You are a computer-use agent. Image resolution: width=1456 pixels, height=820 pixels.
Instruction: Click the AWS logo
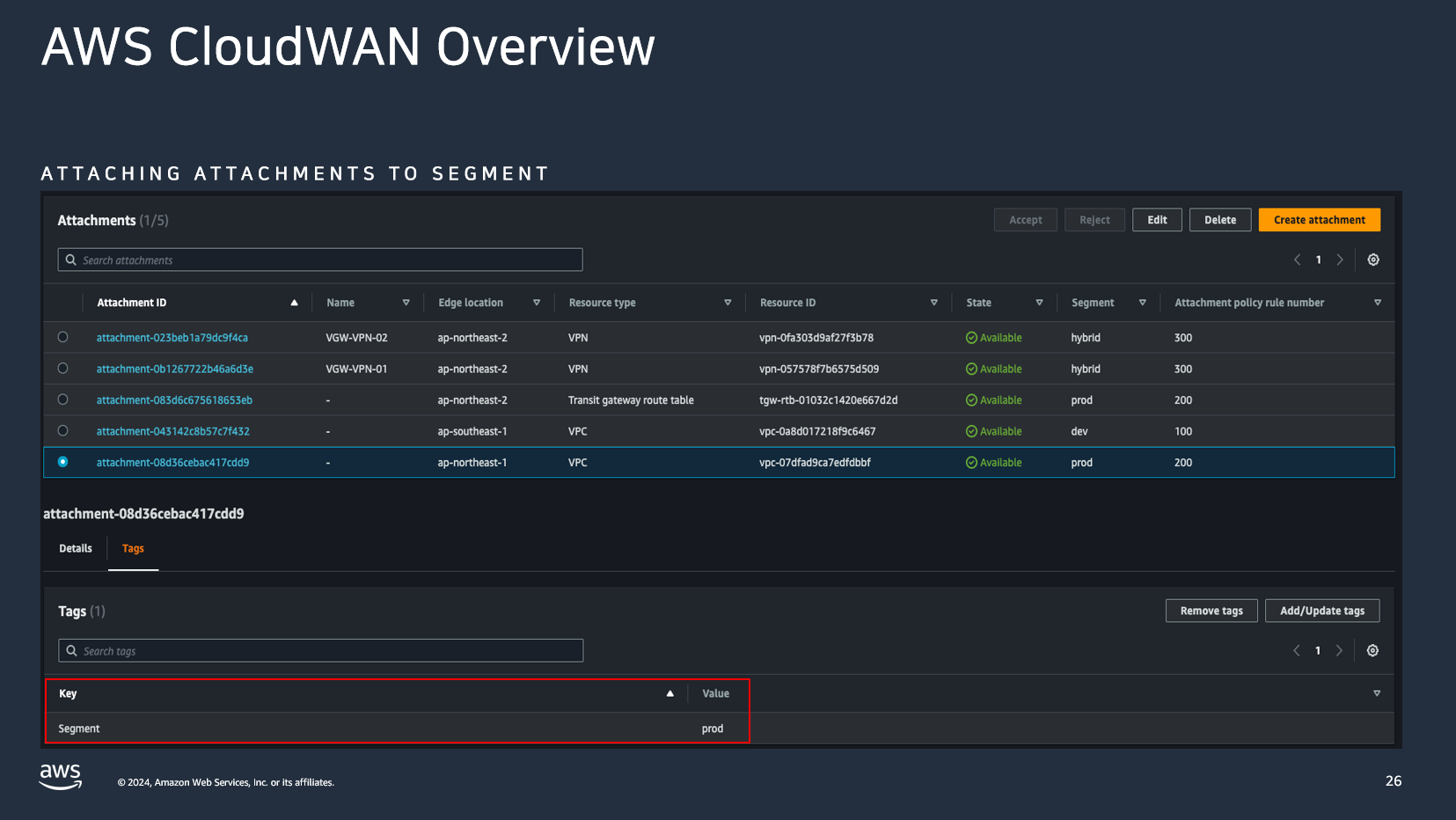pos(61,776)
